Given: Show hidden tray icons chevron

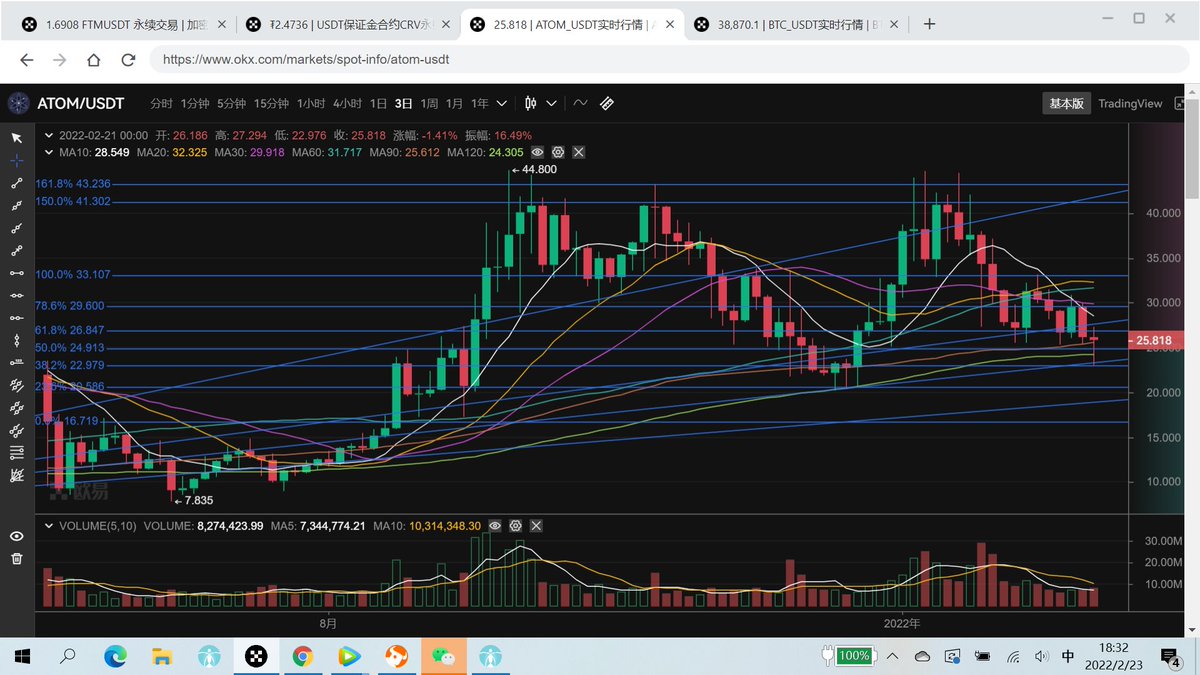Looking at the screenshot, I should click(x=893, y=656).
